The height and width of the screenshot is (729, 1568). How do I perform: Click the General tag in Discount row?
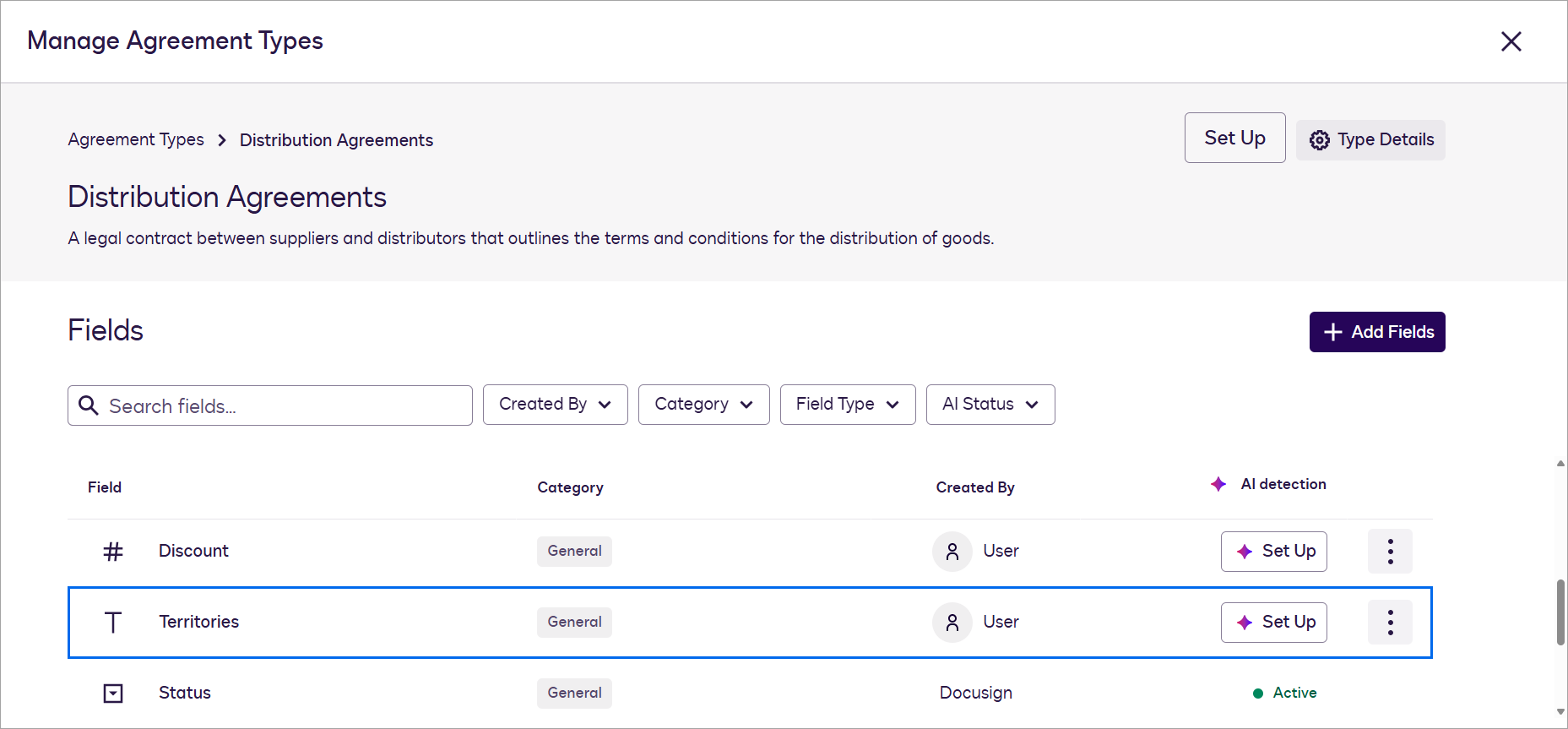(574, 552)
